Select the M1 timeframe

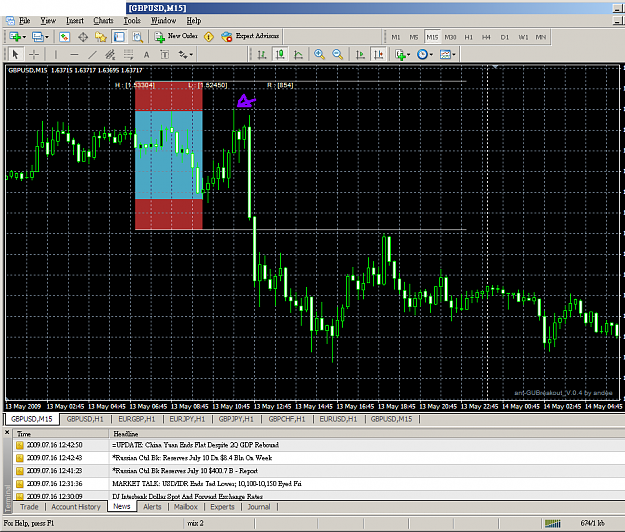pyautogui.click(x=395, y=37)
